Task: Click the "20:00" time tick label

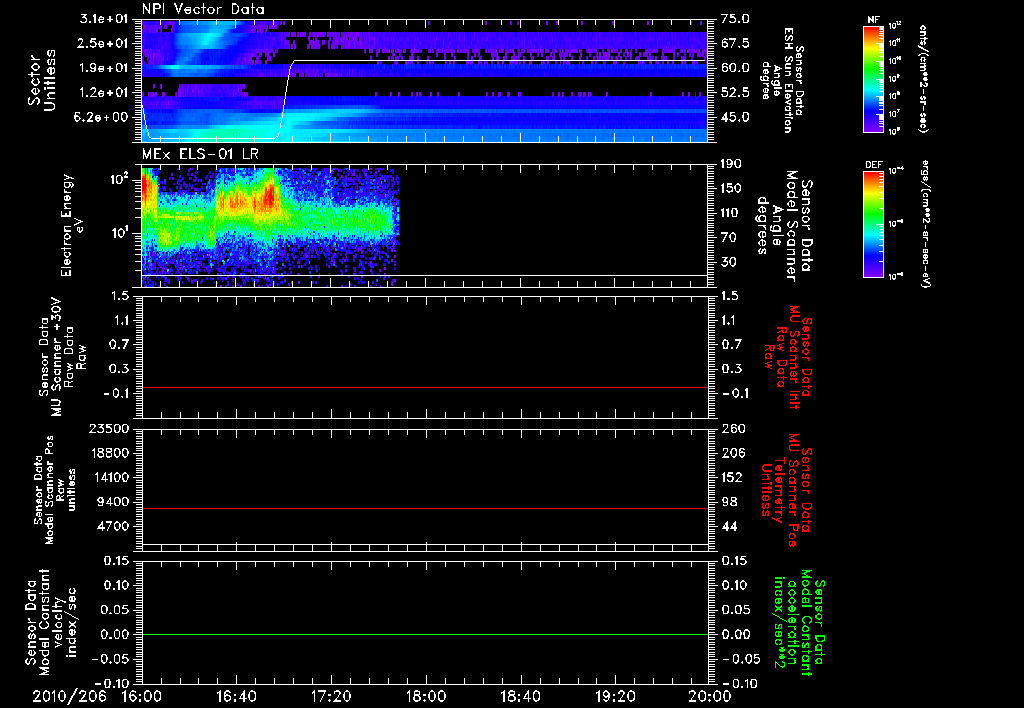Action: [710, 697]
